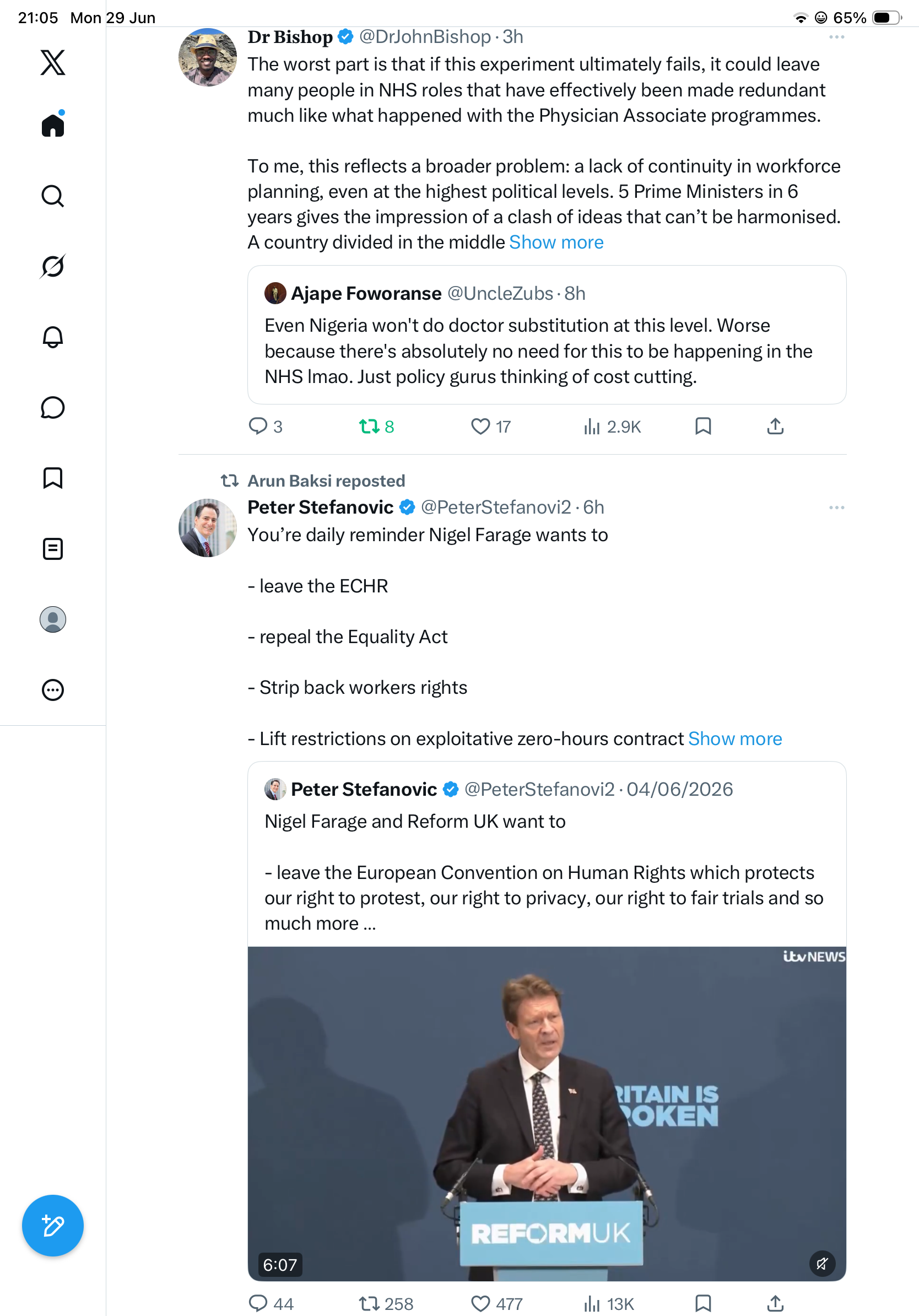Screen dimensions: 919x1316
Task: Expand Dr Bishop's post with Show more
Action: (556, 242)
